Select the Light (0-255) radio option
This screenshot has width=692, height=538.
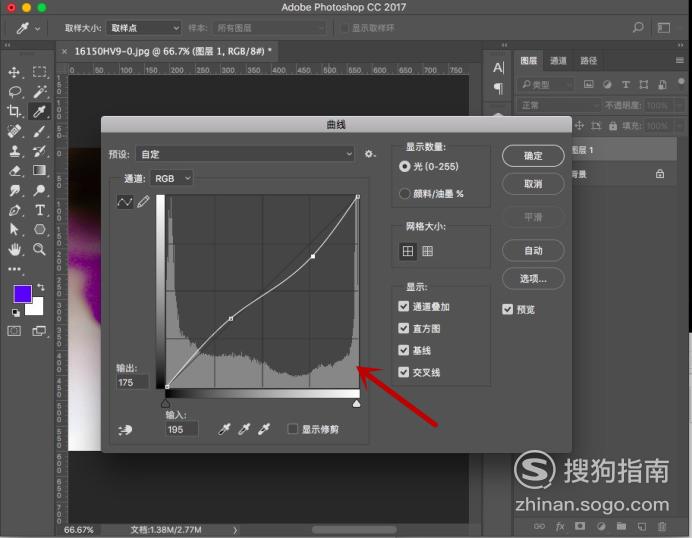(x=404, y=166)
